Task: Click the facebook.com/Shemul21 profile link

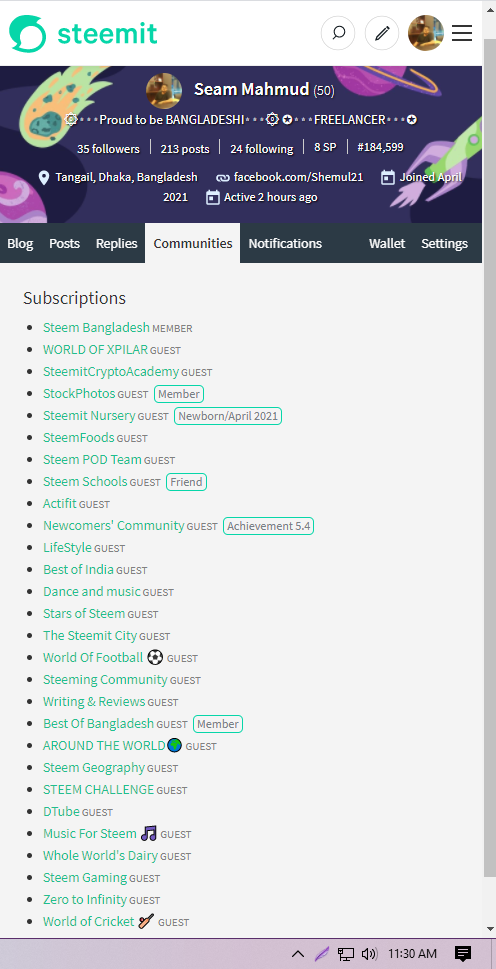Action: [298, 177]
